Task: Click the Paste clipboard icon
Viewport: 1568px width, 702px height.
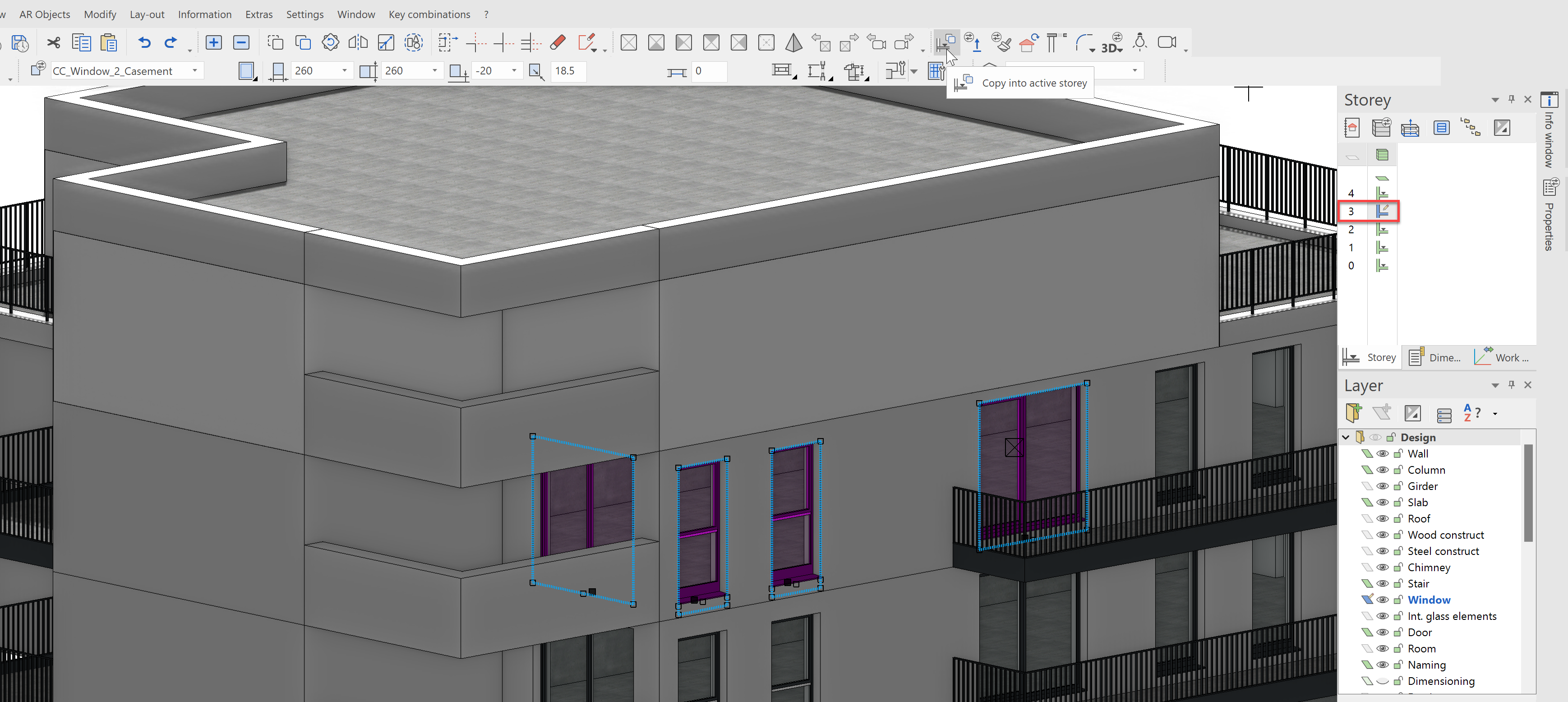Action: (x=109, y=42)
